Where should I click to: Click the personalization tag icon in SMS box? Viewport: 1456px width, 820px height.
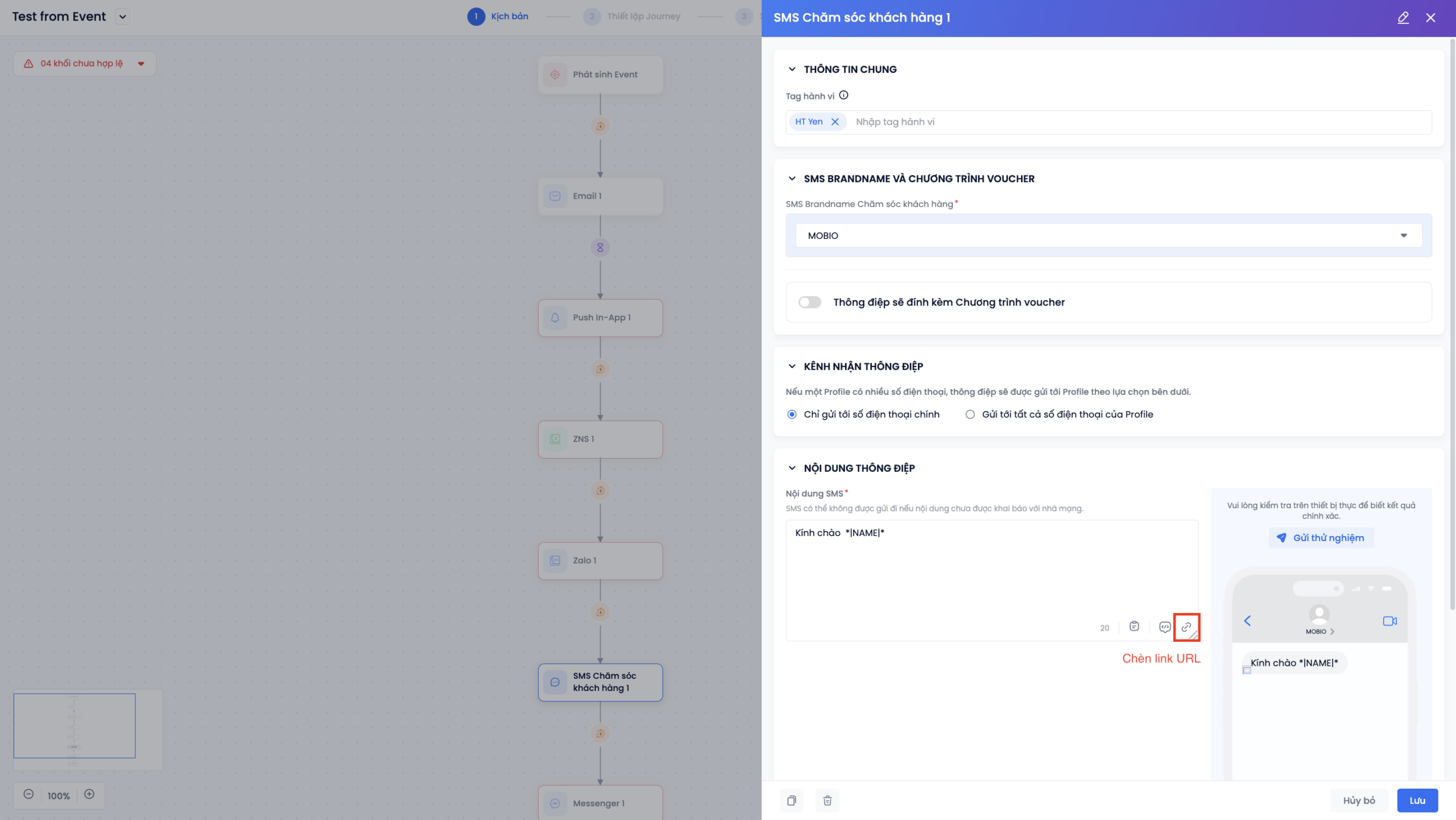tap(1164, 627)
